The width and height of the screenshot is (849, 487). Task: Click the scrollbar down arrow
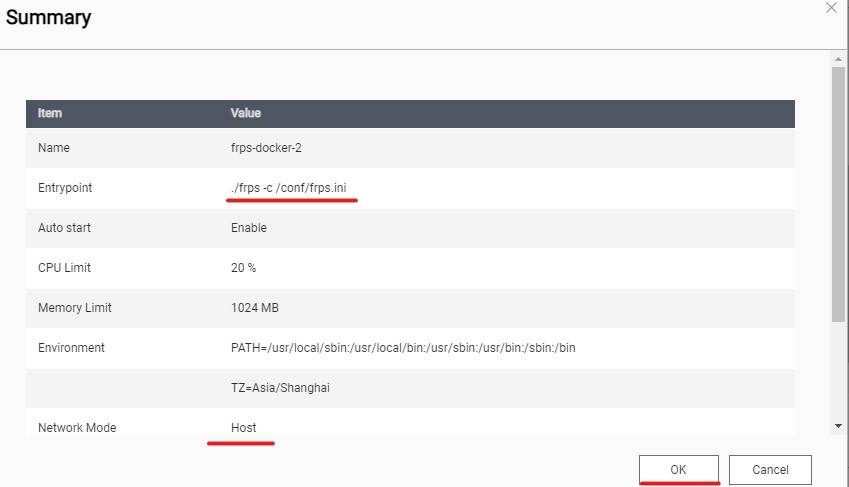838,426
